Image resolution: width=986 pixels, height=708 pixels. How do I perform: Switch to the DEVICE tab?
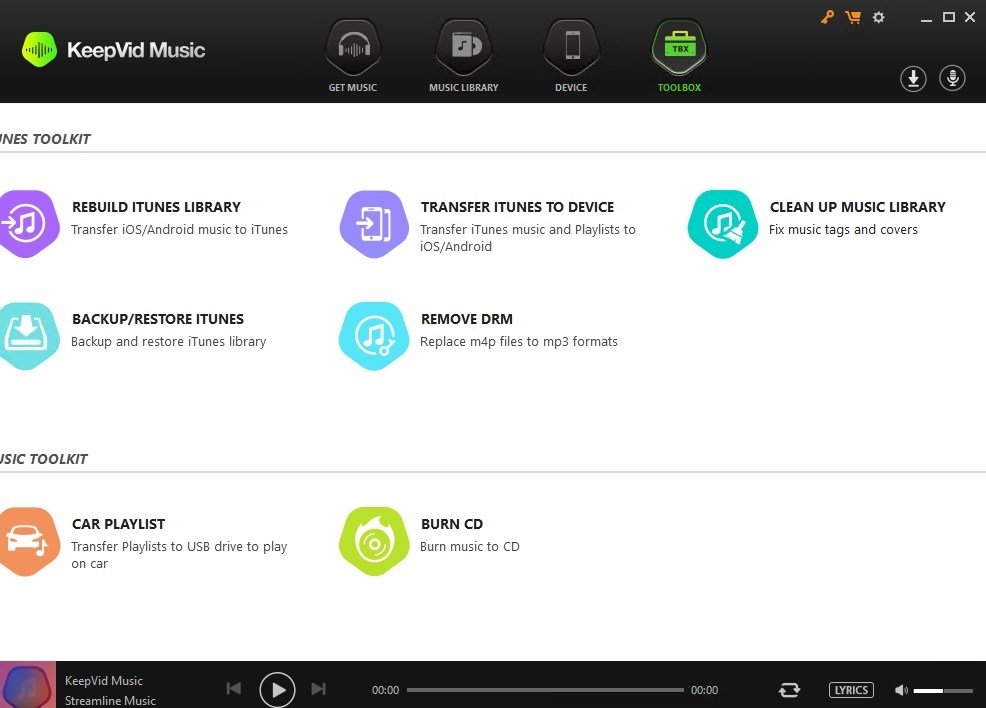tap(571, 87)
